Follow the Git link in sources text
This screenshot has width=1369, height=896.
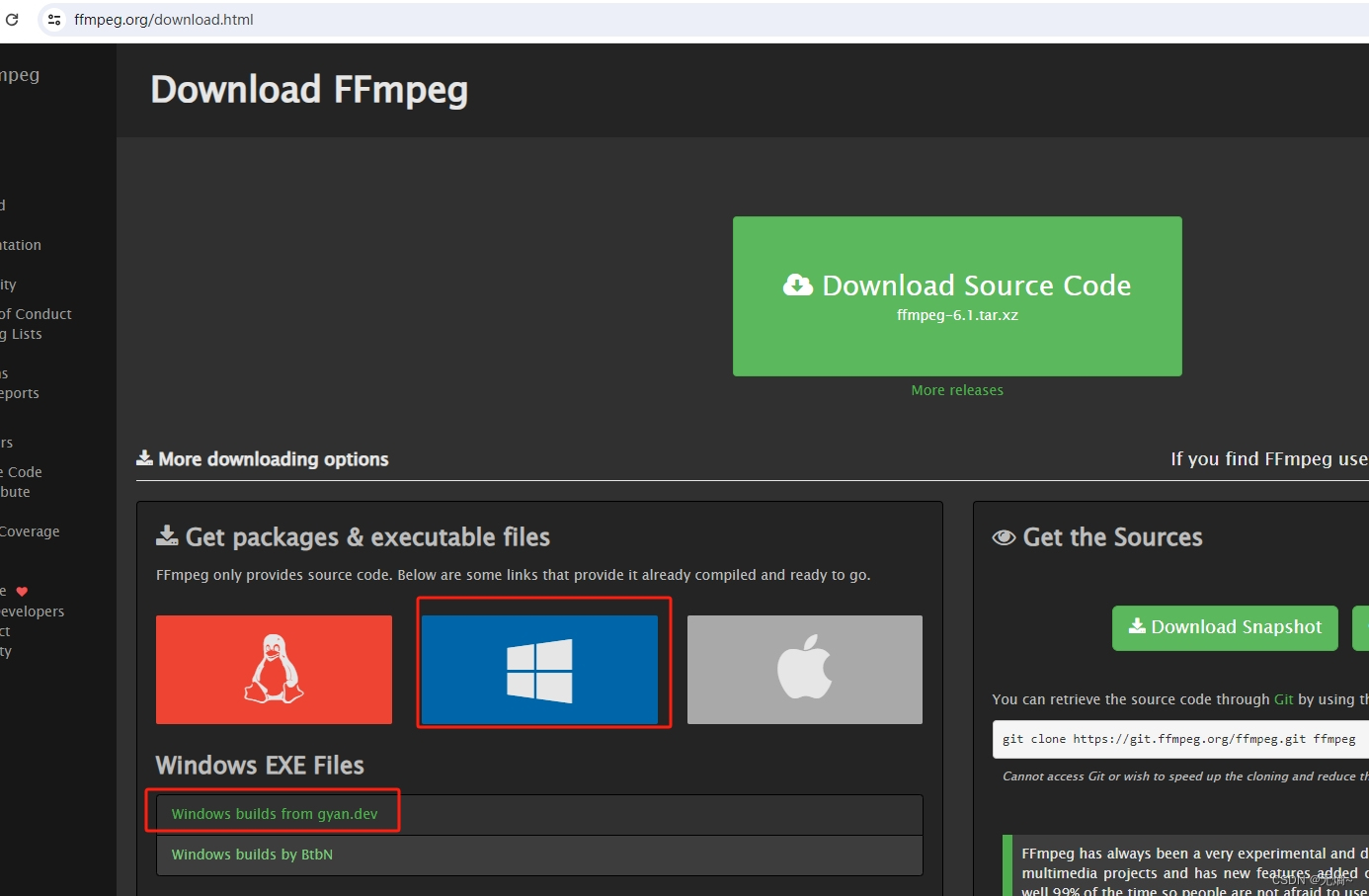tap(1283, 699)
